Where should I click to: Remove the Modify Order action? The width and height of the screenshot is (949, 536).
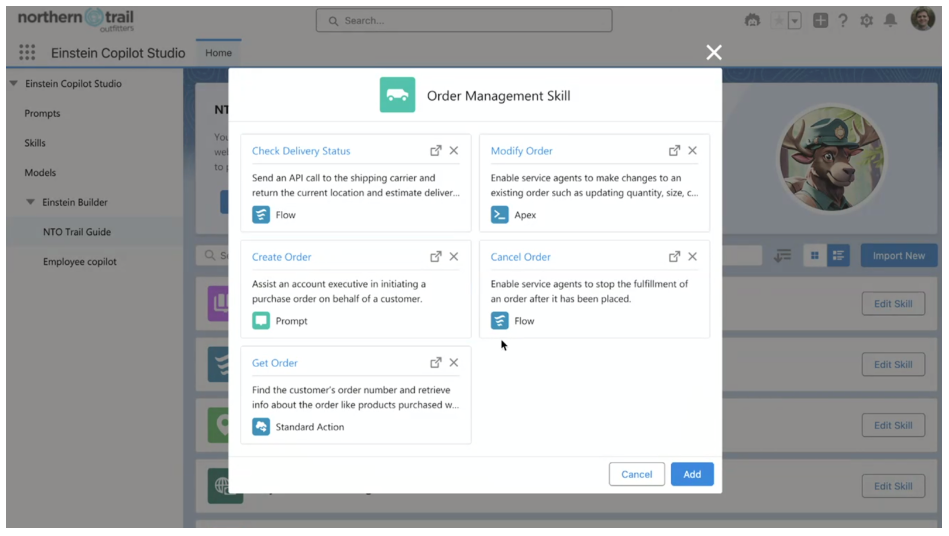coord(692,151)
